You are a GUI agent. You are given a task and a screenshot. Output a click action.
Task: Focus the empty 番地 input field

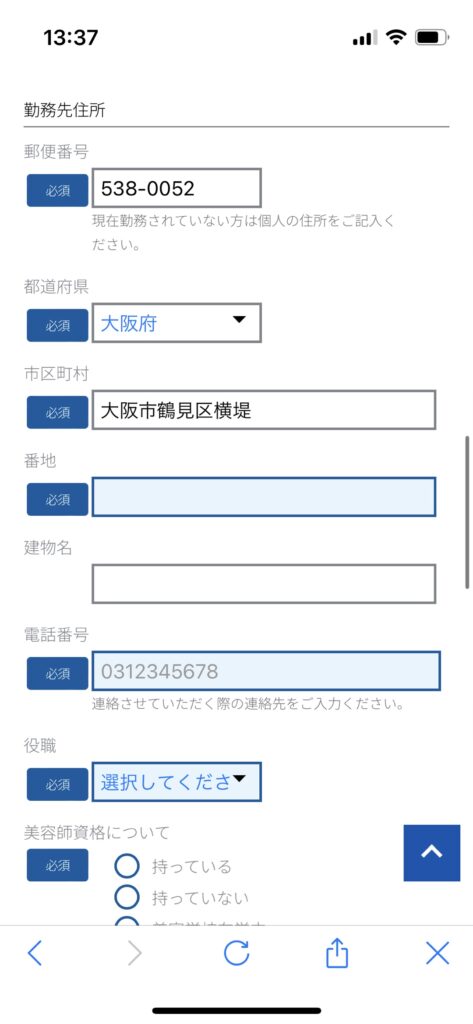[264, 497]
